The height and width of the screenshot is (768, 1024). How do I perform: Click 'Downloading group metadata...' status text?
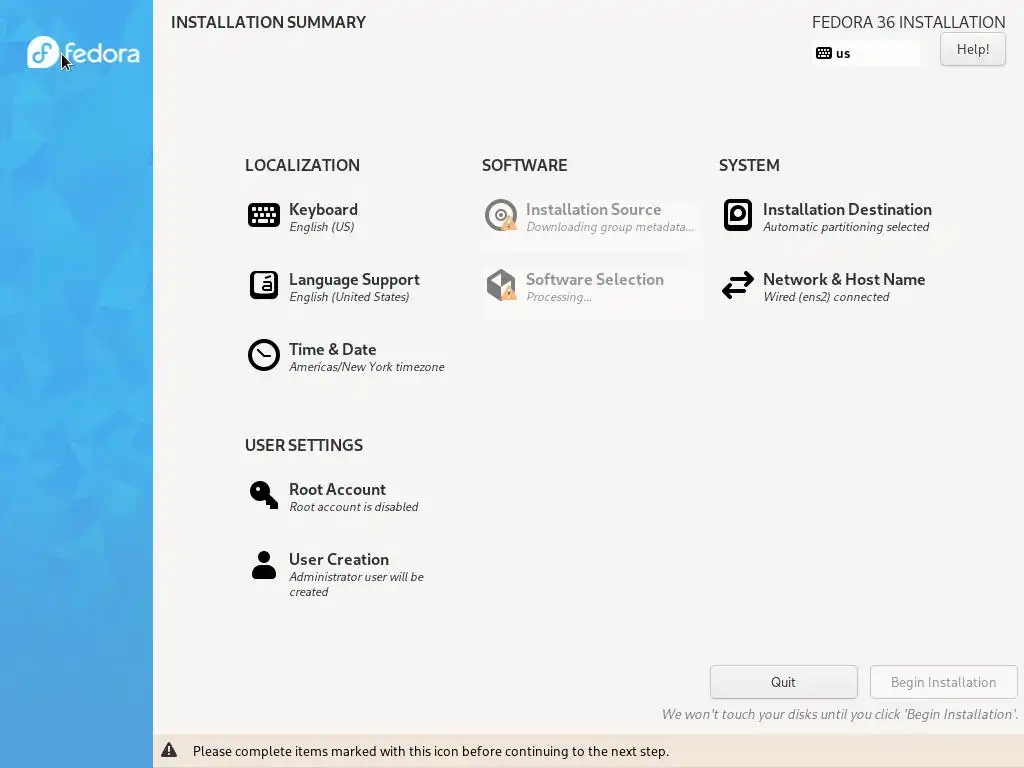click(x=610, y=227)
